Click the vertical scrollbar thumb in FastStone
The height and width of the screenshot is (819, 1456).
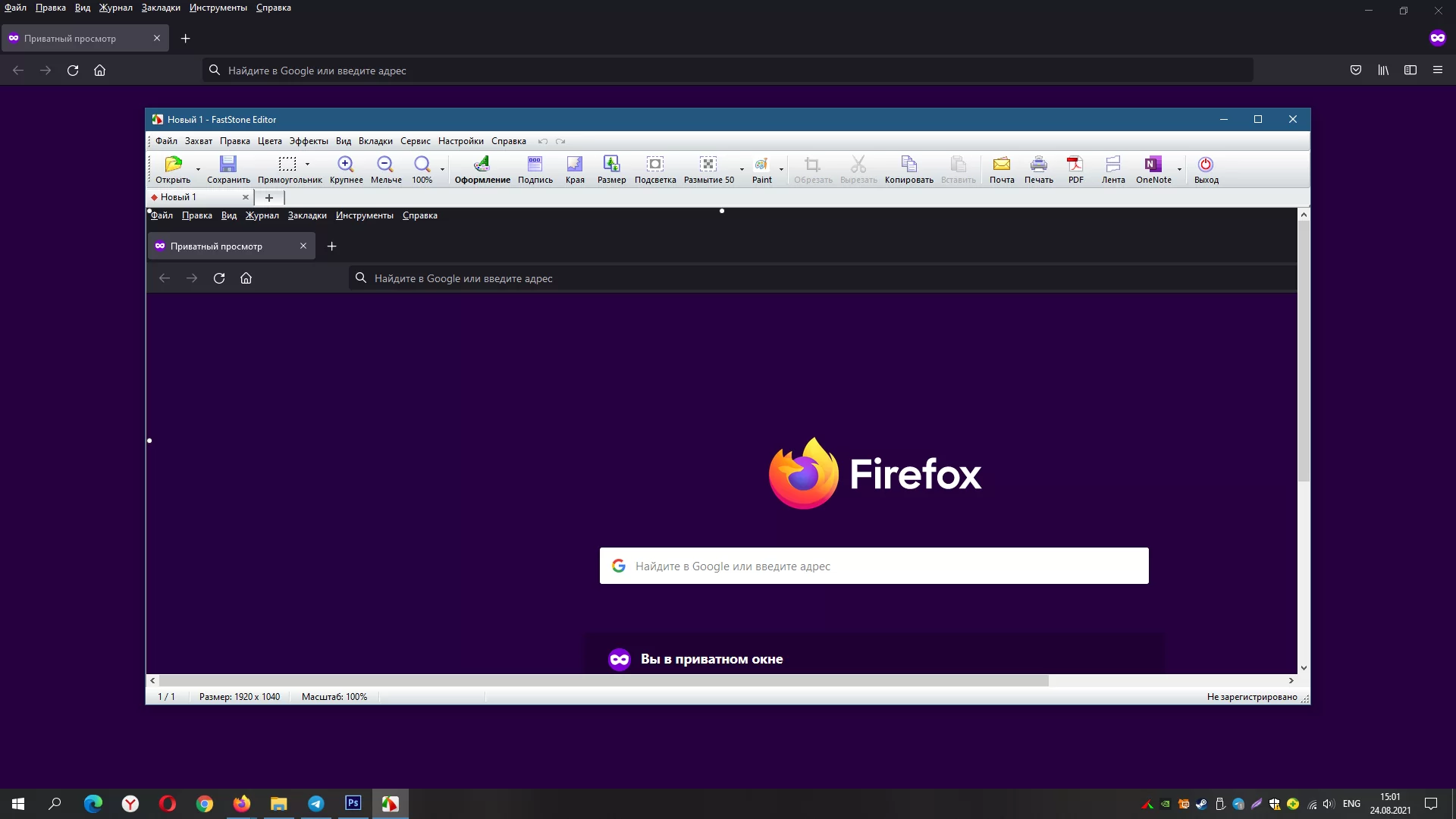point(1304,350)
